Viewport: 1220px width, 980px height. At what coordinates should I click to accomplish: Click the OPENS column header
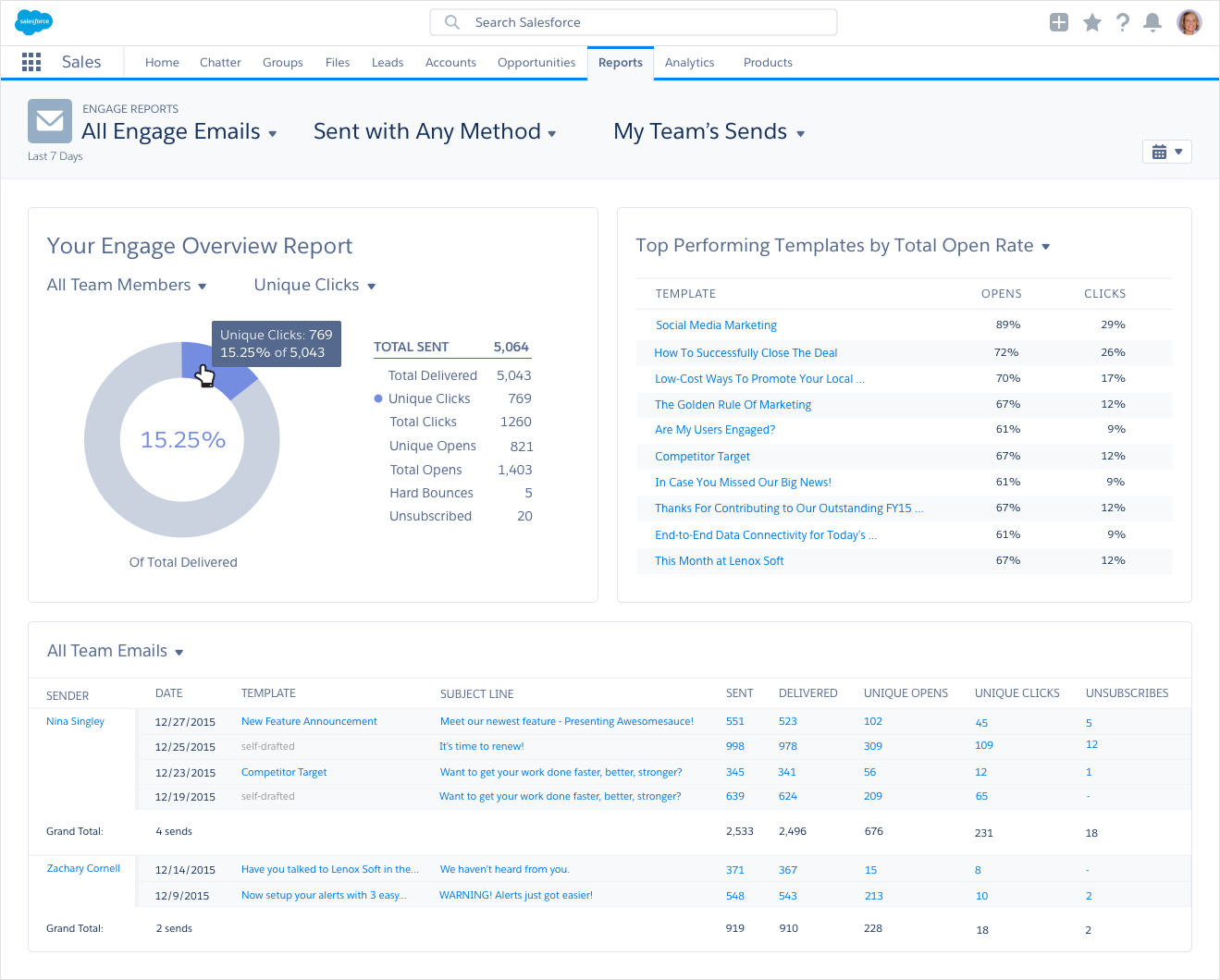[x=1002, y=294]
